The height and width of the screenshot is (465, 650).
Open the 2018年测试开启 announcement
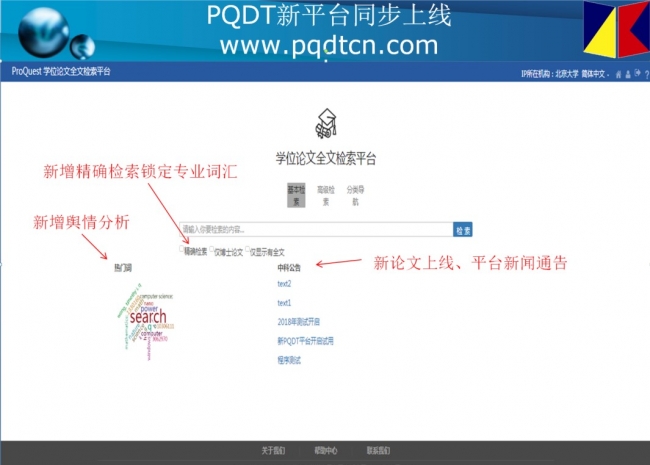click(298, 322)
